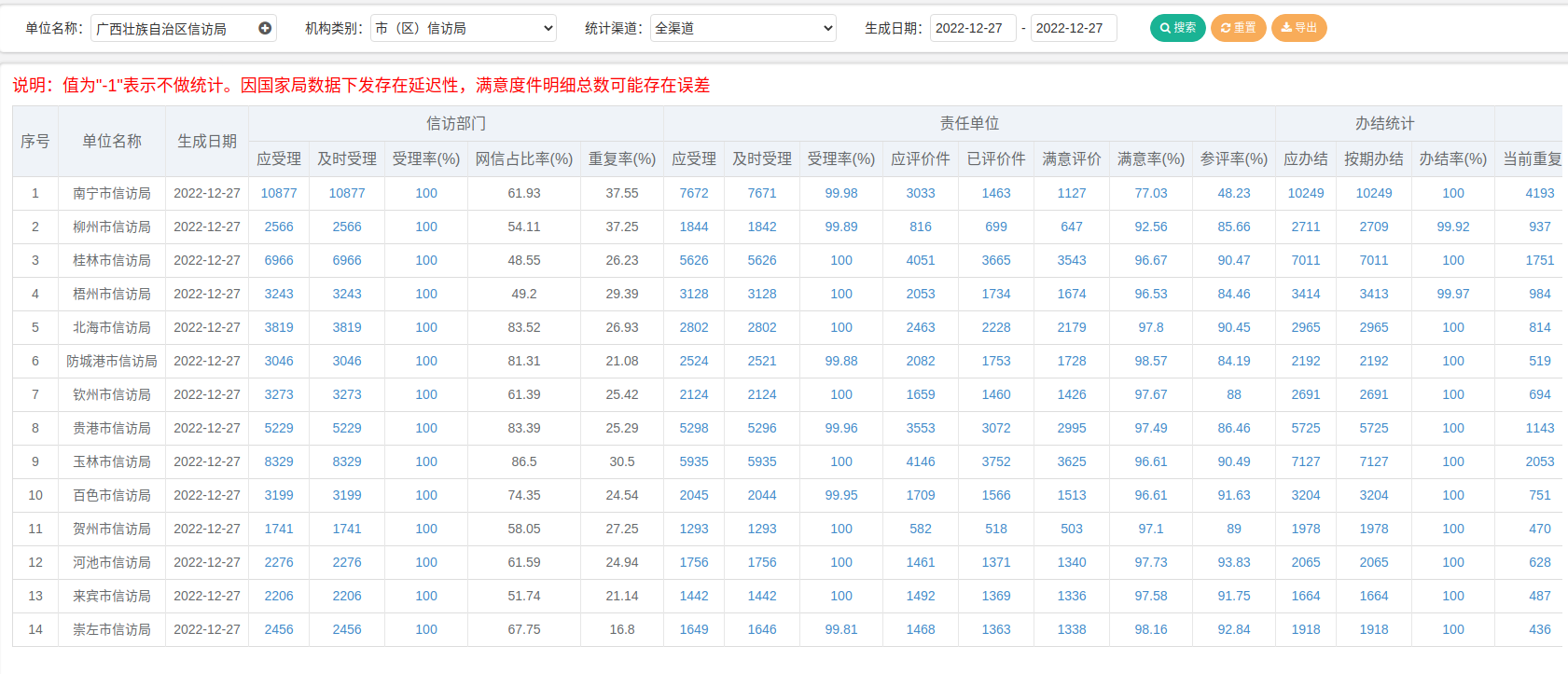Click 5296 in 贵港市信访局 row
The width and height of the screenshot is (1568, 674).
click(x=762, y=428)
